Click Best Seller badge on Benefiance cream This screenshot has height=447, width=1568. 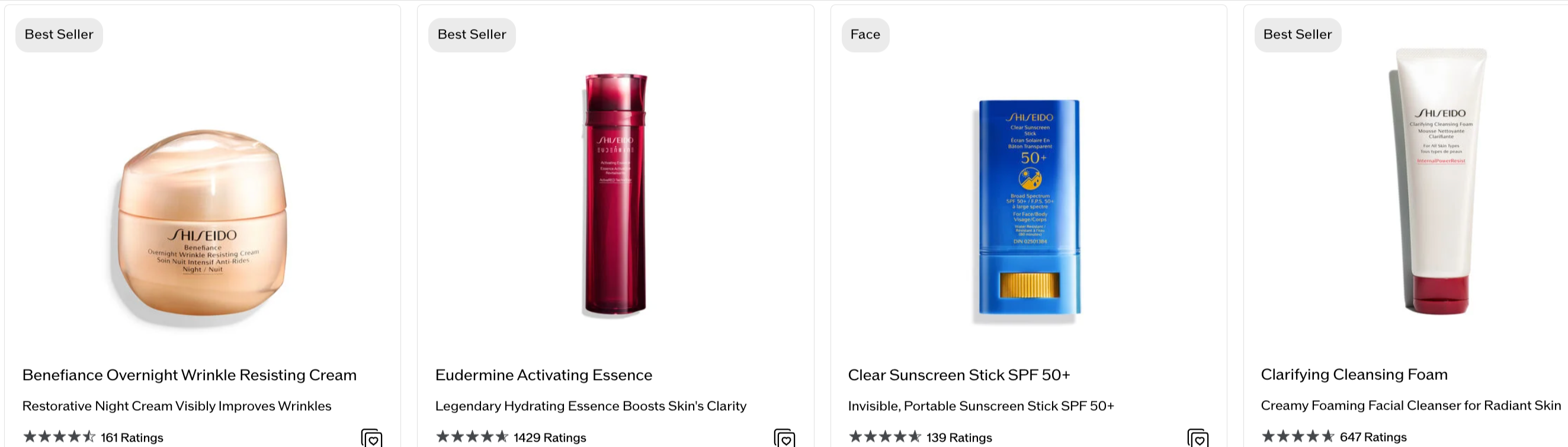59,35
